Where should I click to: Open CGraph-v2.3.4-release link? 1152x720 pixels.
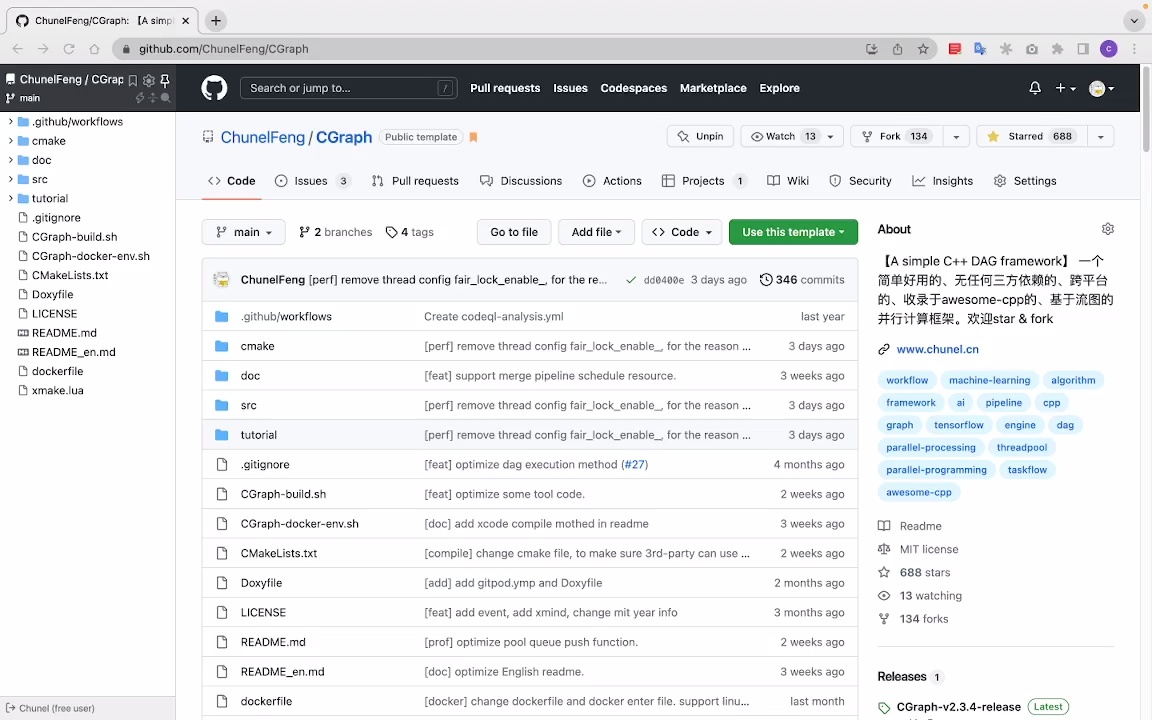[x=958, y=707]
